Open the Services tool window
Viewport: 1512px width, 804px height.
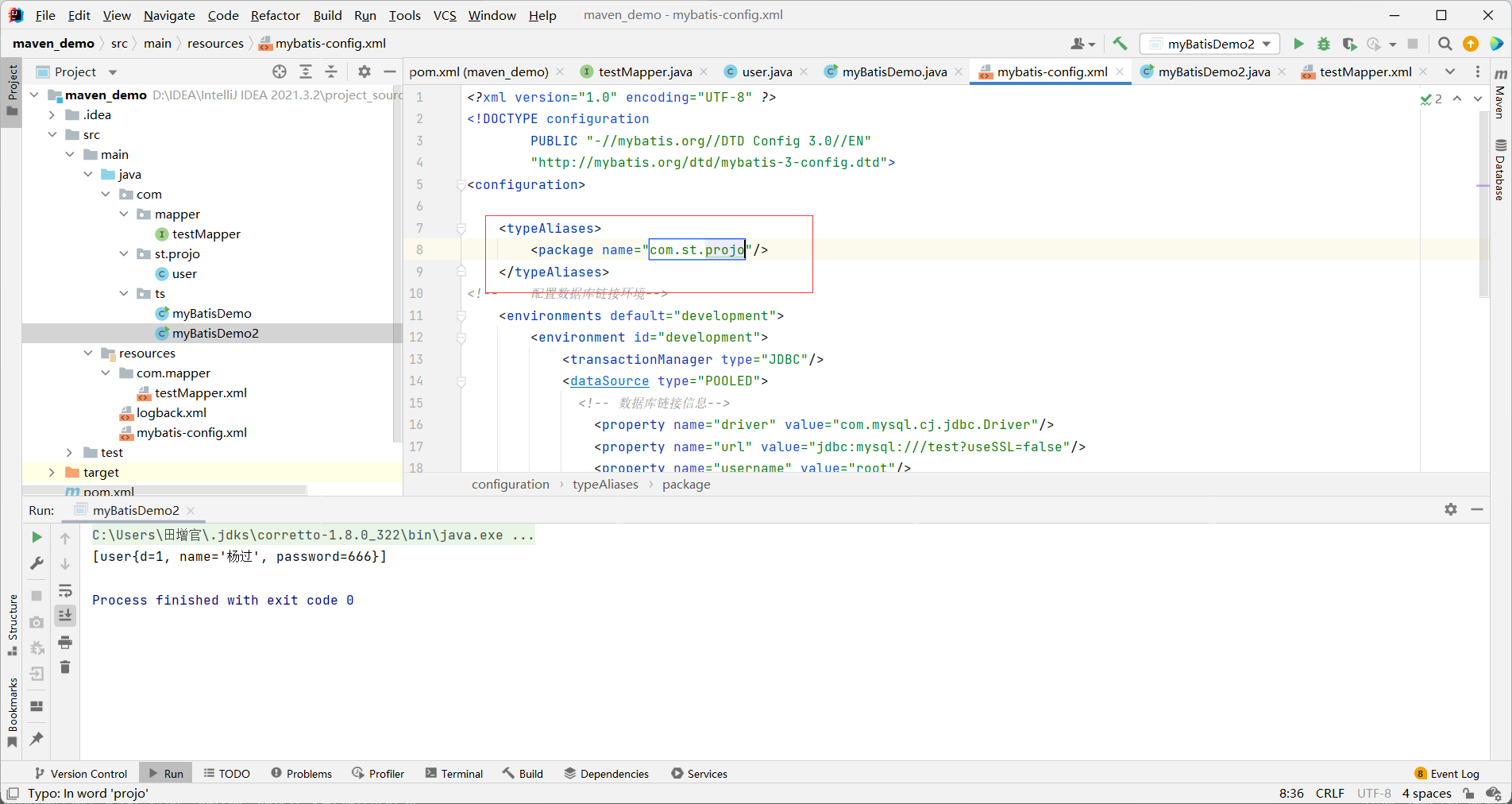(700, 773)
